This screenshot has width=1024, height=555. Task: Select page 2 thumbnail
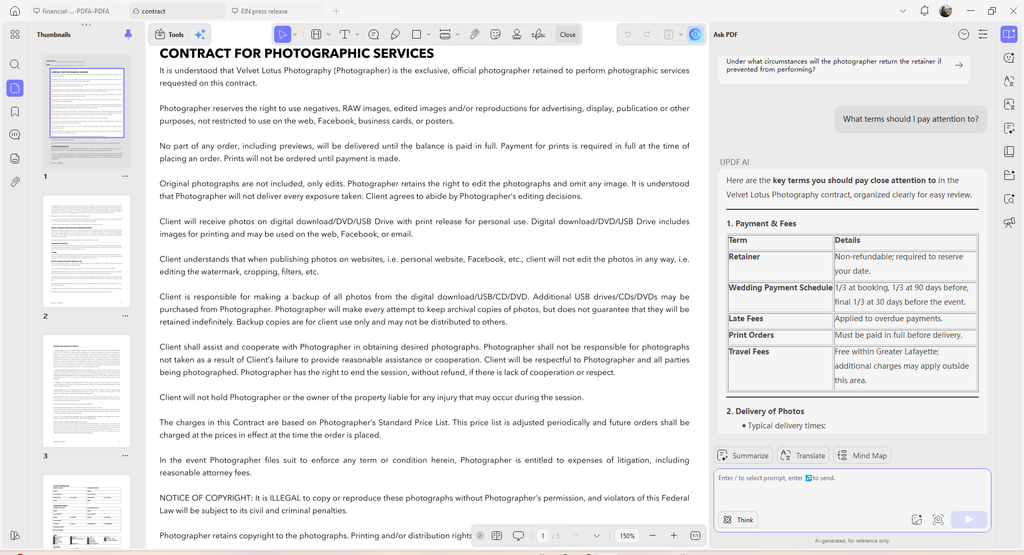87,251
